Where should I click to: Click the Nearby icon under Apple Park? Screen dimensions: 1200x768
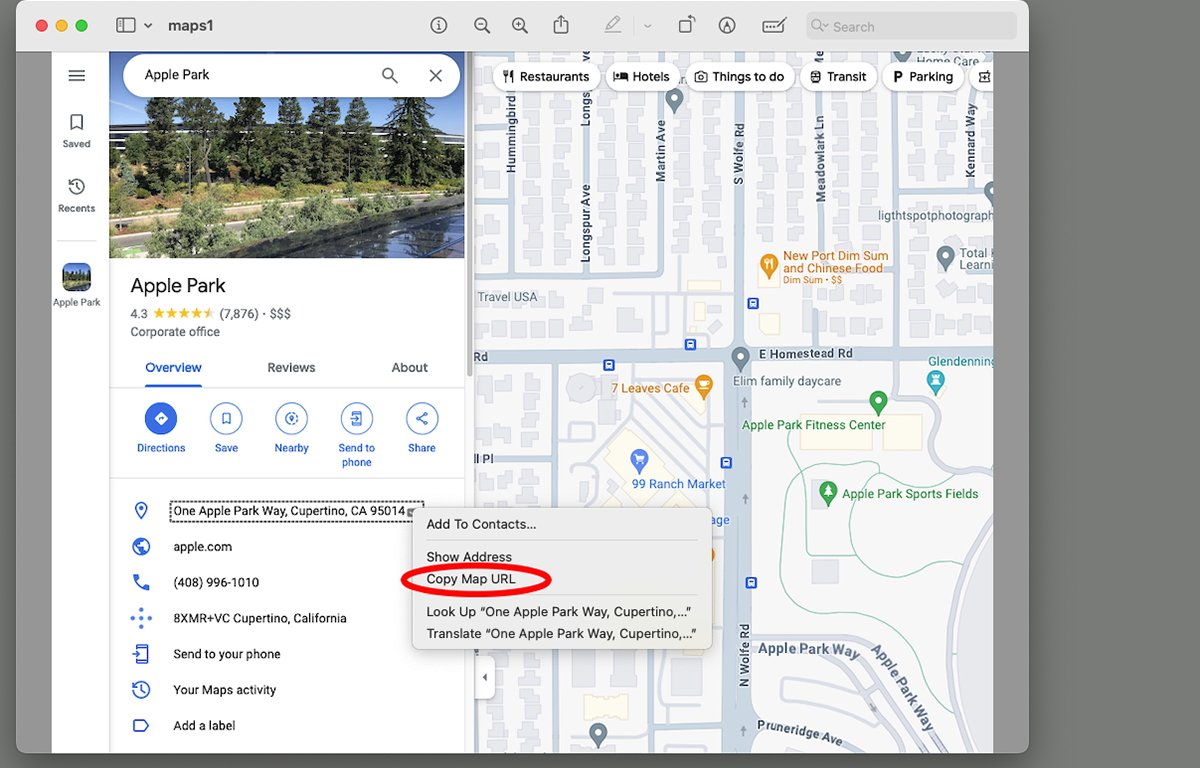click(x=291, y=419)
